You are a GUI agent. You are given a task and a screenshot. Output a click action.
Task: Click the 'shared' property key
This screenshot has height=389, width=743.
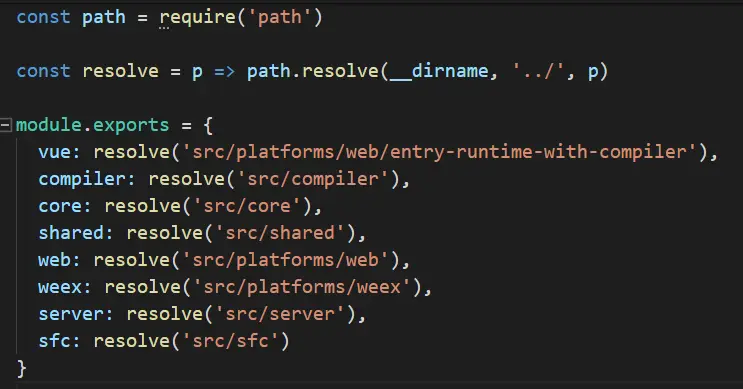71,234
